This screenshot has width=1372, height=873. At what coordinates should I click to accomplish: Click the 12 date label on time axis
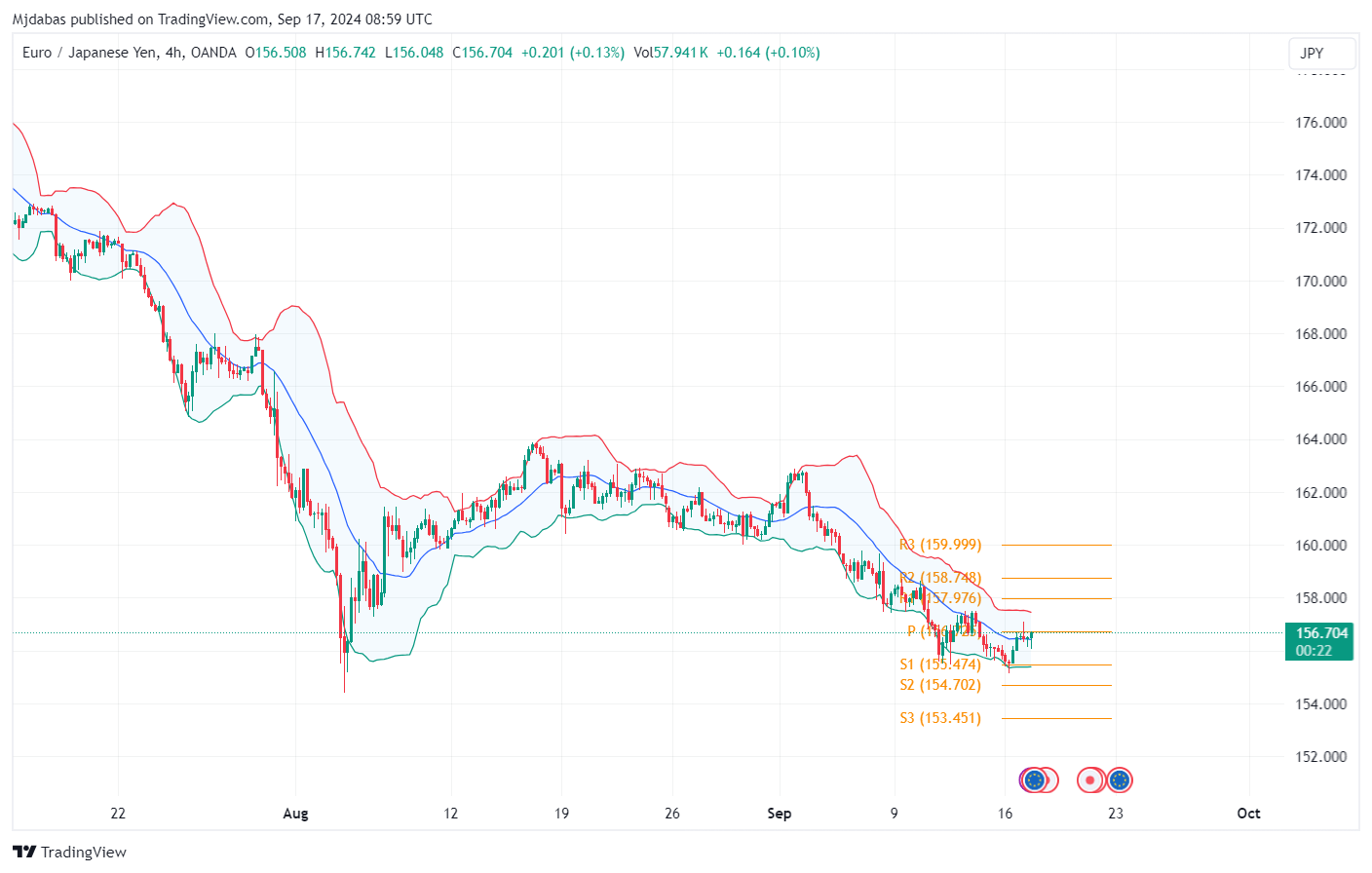pyautogui.click(x=450, y=814)
